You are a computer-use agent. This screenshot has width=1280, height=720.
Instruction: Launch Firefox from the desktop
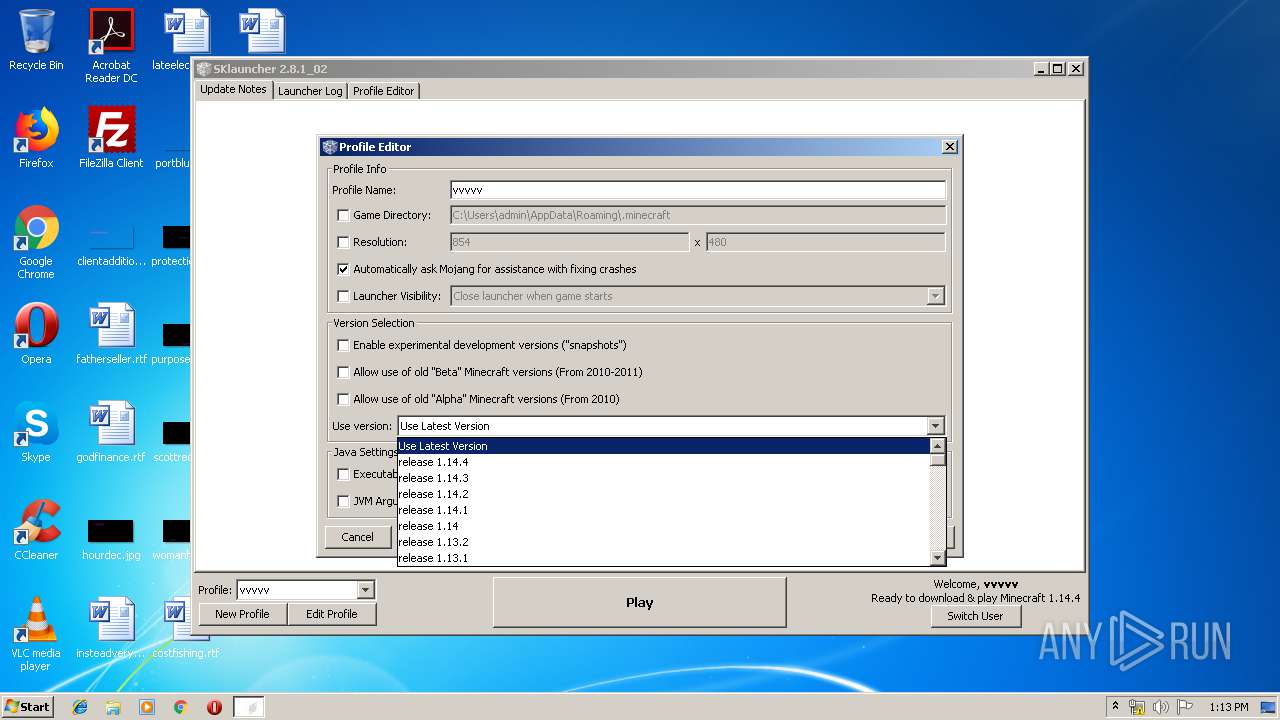tap(36, 138)
